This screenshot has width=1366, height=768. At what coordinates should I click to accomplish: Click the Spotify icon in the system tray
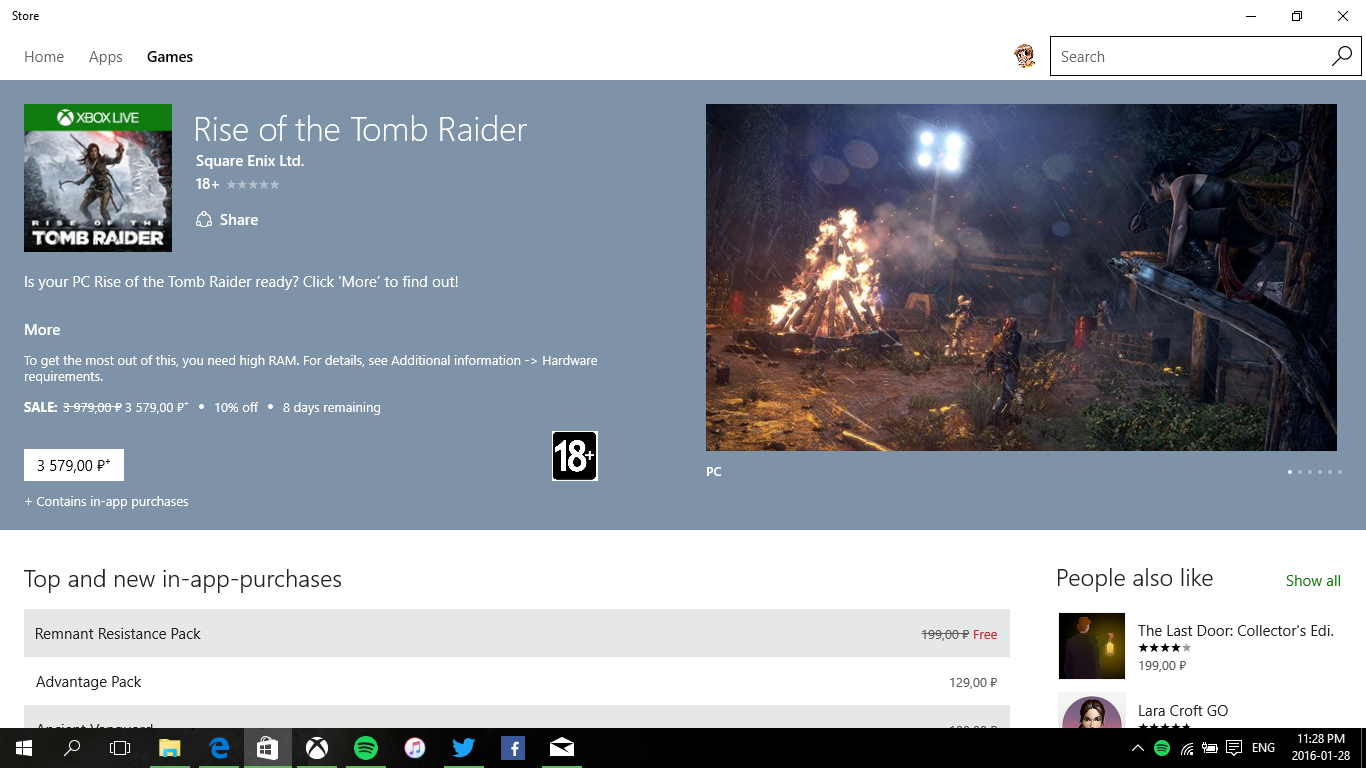pos(1162,748)
